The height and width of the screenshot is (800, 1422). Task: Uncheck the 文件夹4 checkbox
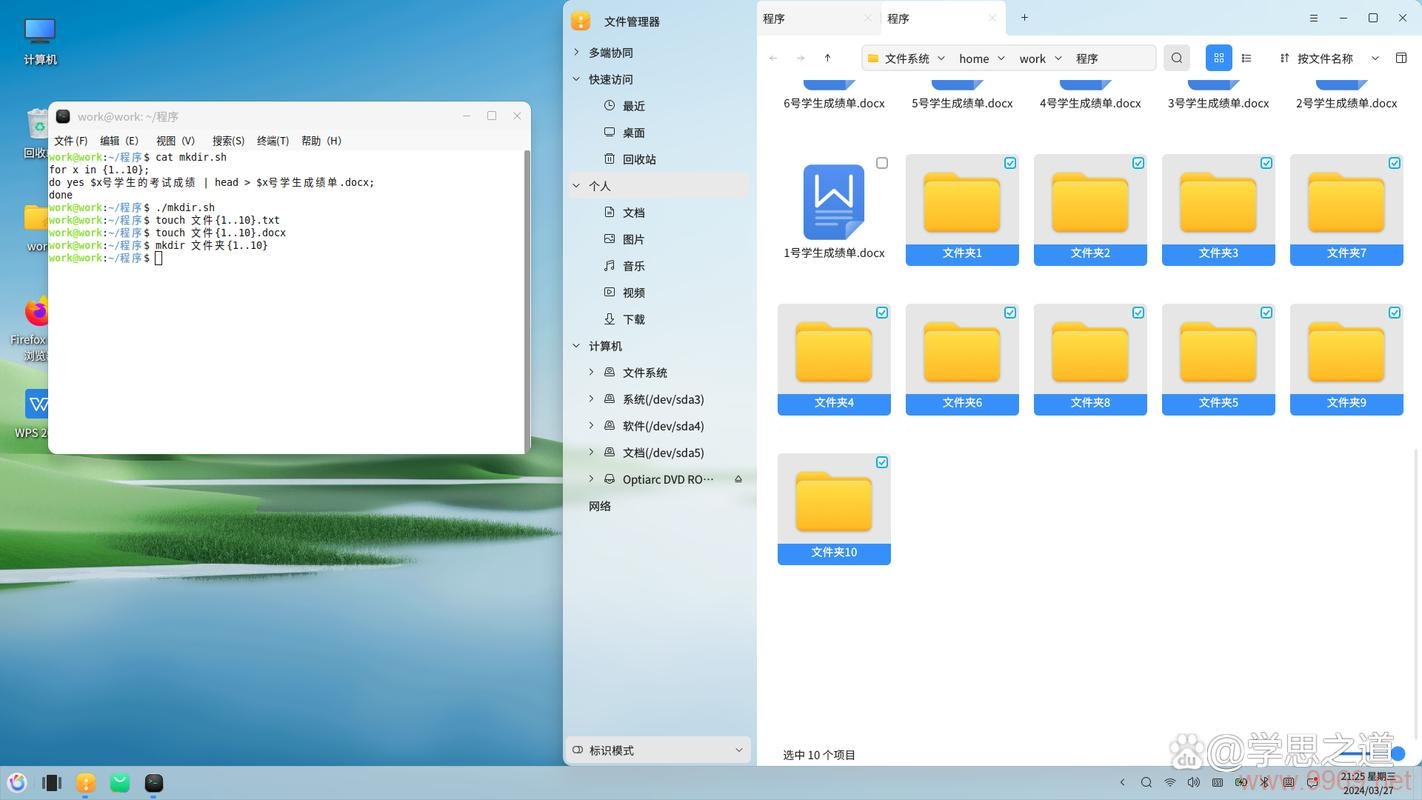(882, 313)
